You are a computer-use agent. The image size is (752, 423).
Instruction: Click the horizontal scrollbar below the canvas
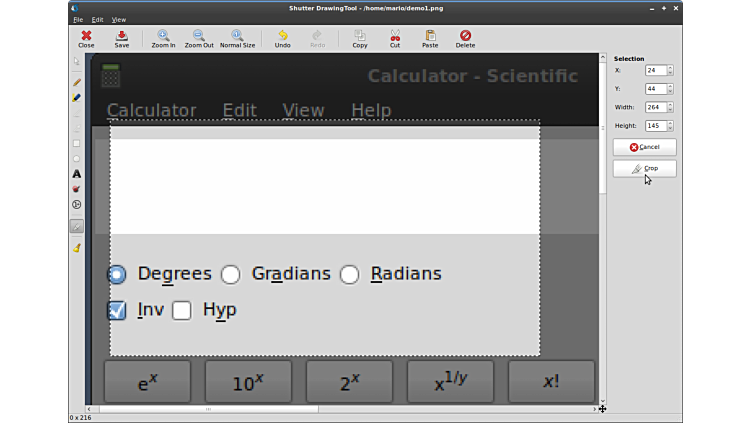pyautogui.click(x=208, y=408)
